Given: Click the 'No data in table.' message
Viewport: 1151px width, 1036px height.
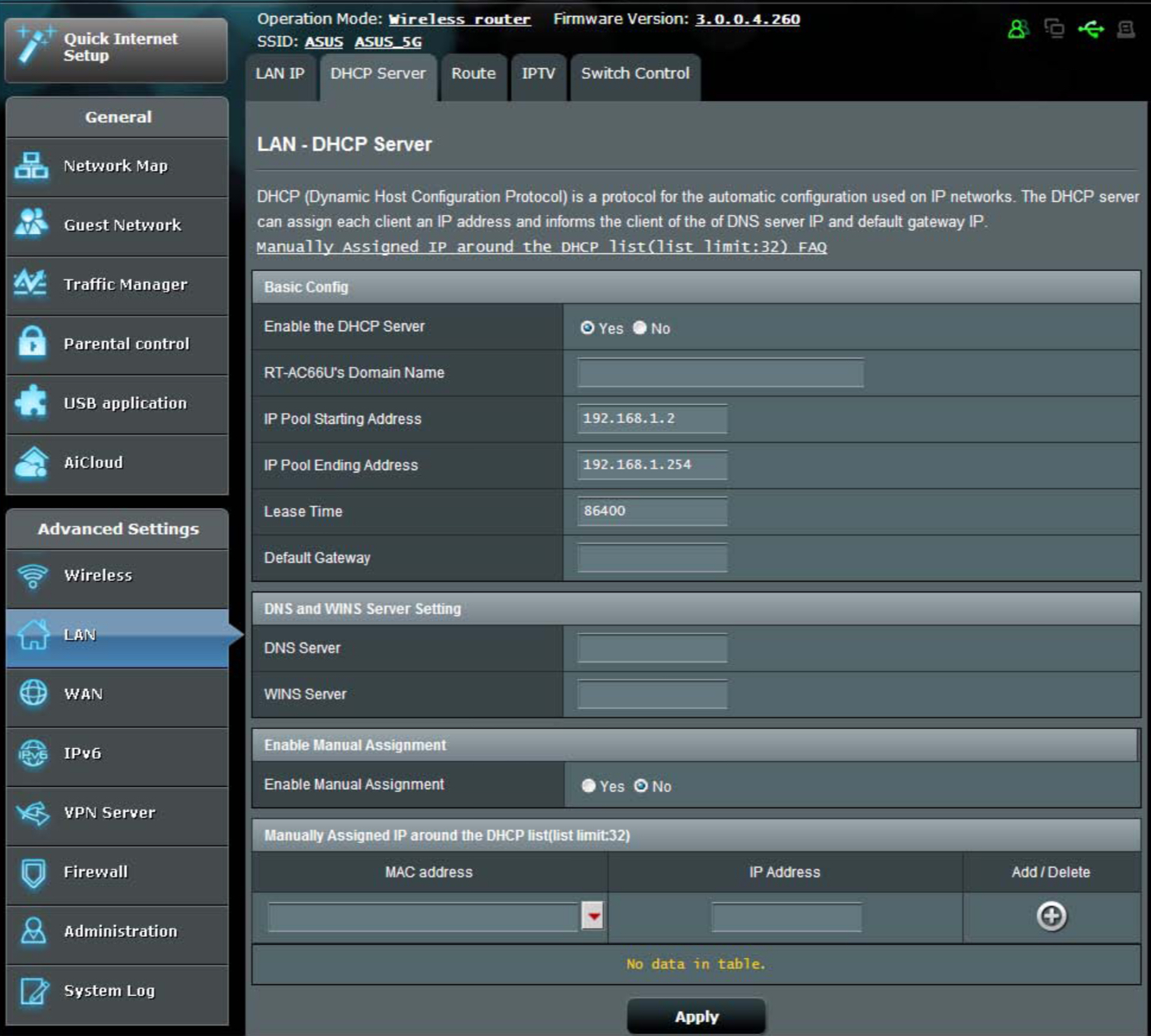Looking at the screenshot, I should point(696,964).
